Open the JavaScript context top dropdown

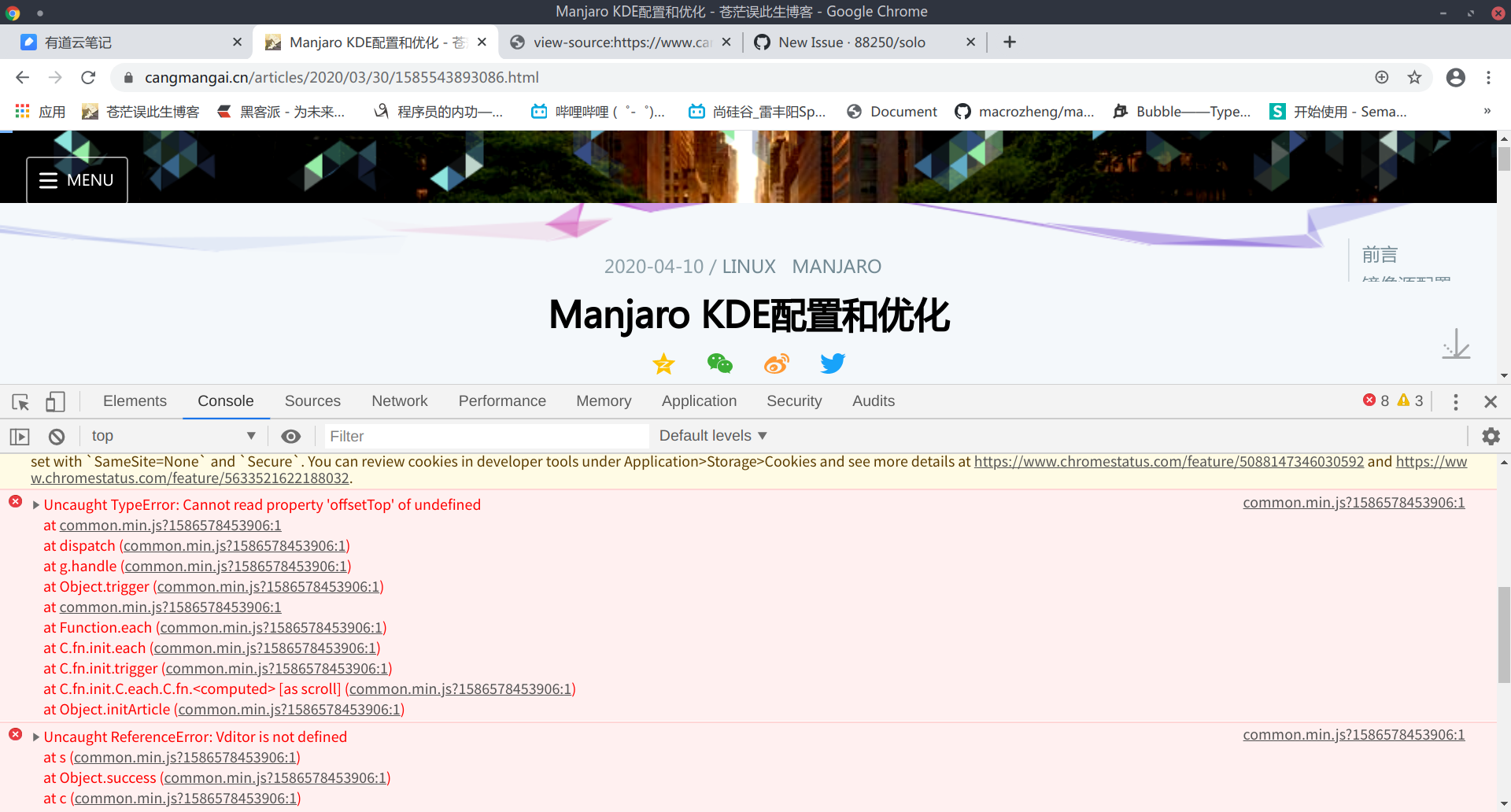173,436
